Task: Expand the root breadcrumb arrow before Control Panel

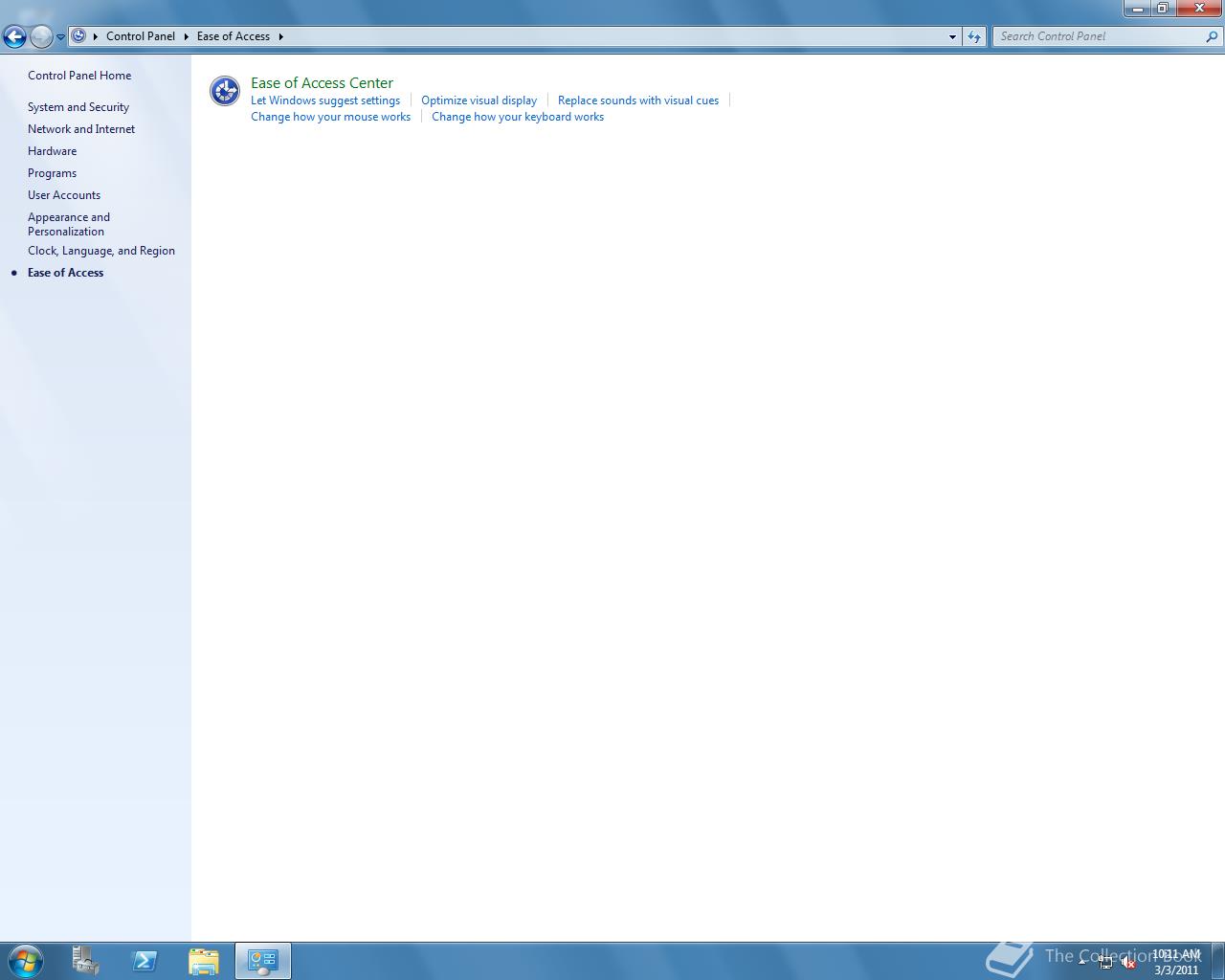Action: [96, 36]
